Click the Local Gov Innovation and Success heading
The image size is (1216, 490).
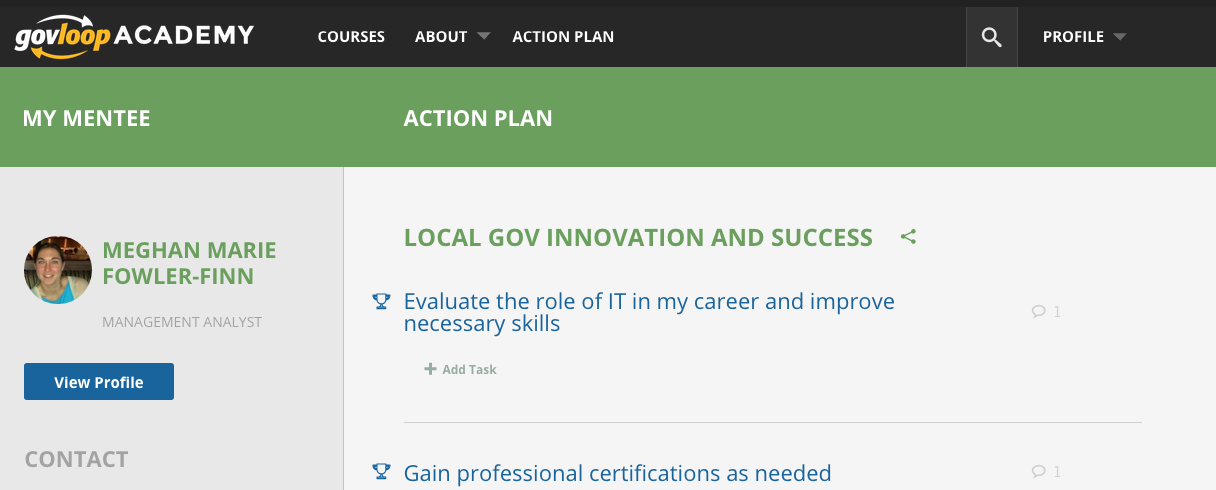pyautogui.click(x=638, y=238)
